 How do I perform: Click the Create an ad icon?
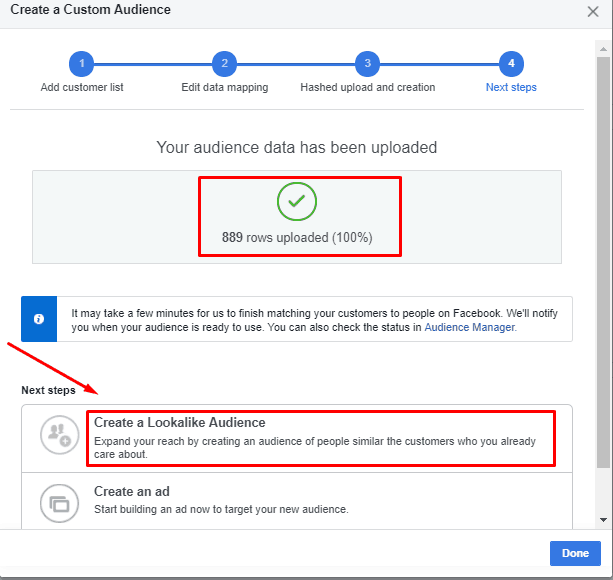coord(60,503)
